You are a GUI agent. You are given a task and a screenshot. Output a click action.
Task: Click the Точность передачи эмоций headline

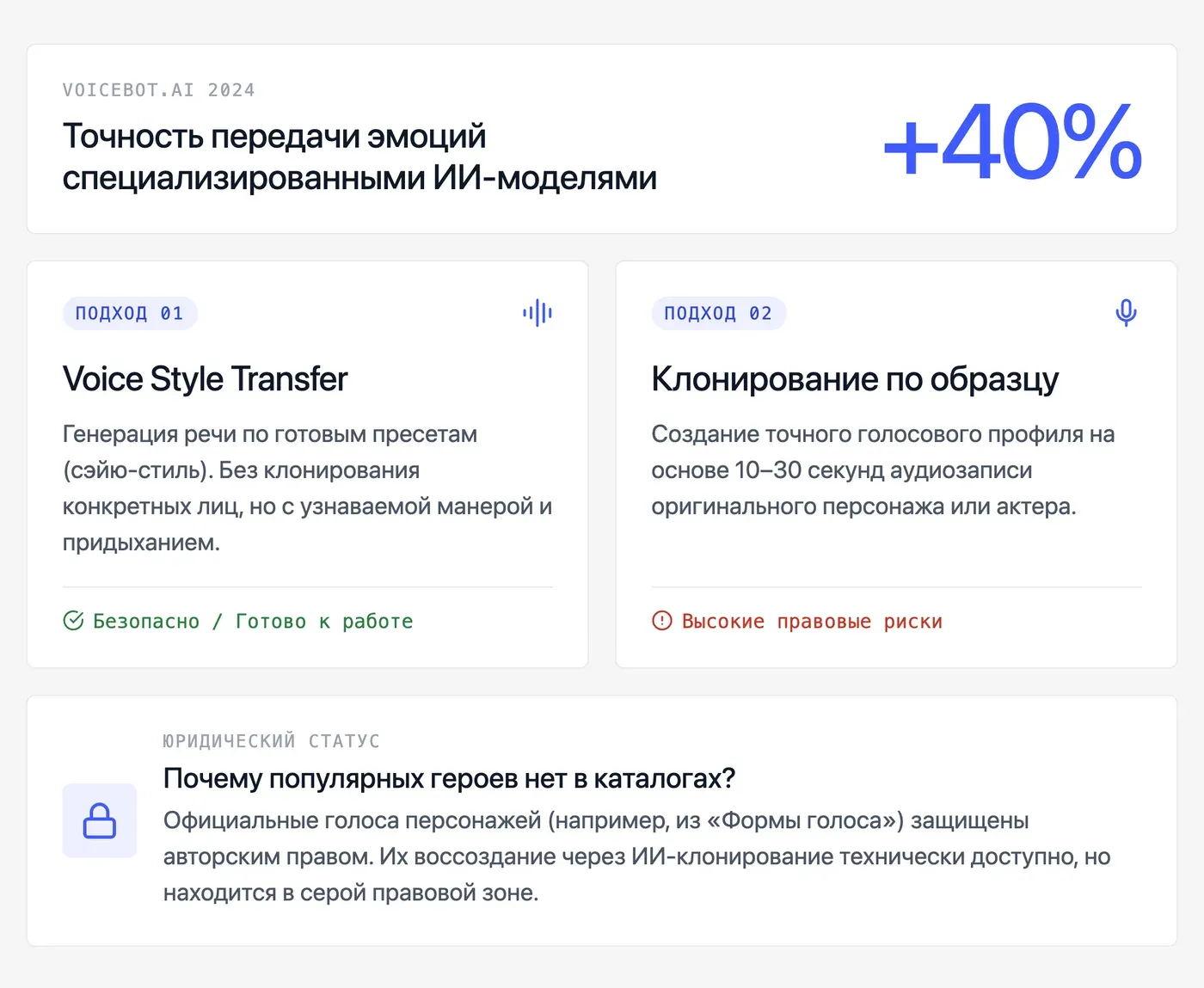[x=359, y=156]
